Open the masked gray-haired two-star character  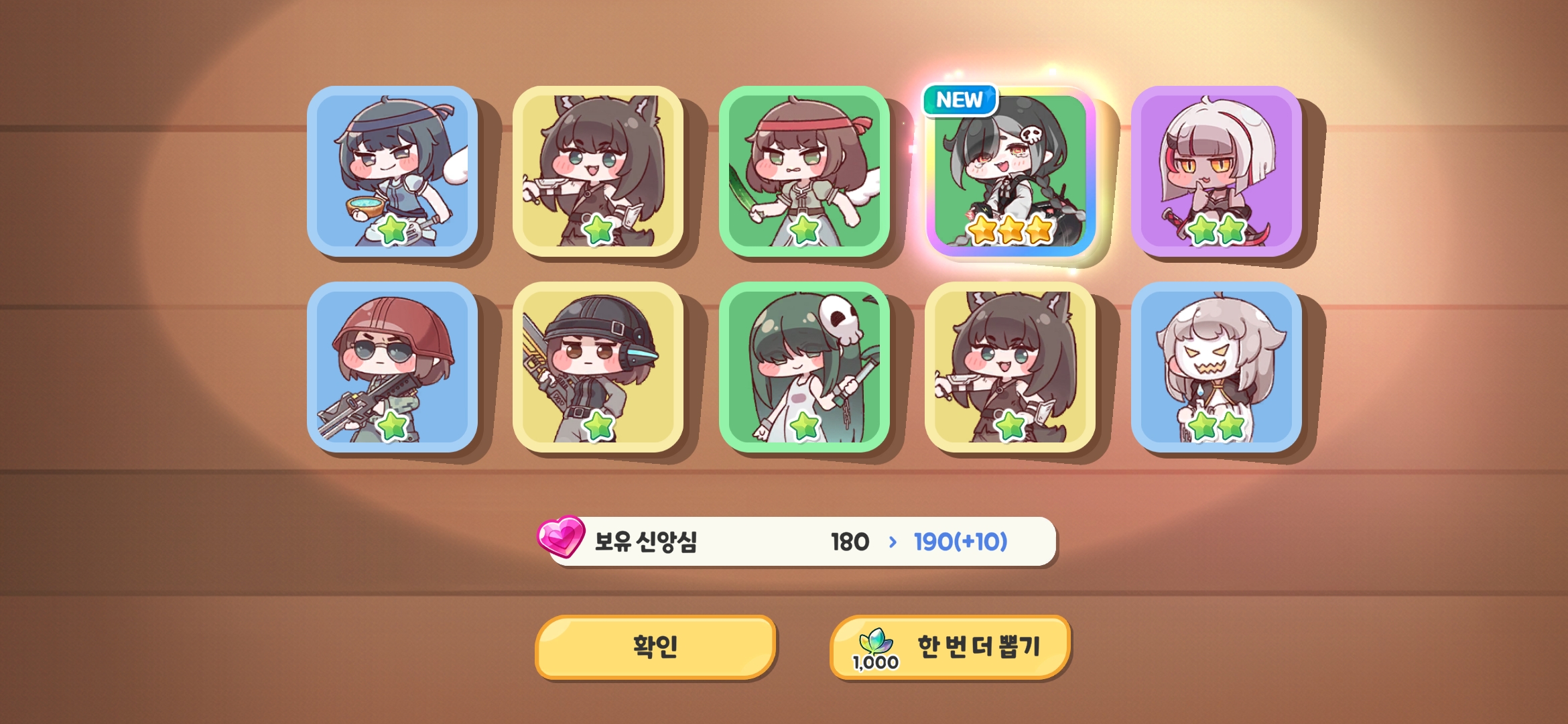click(1216, 367)
